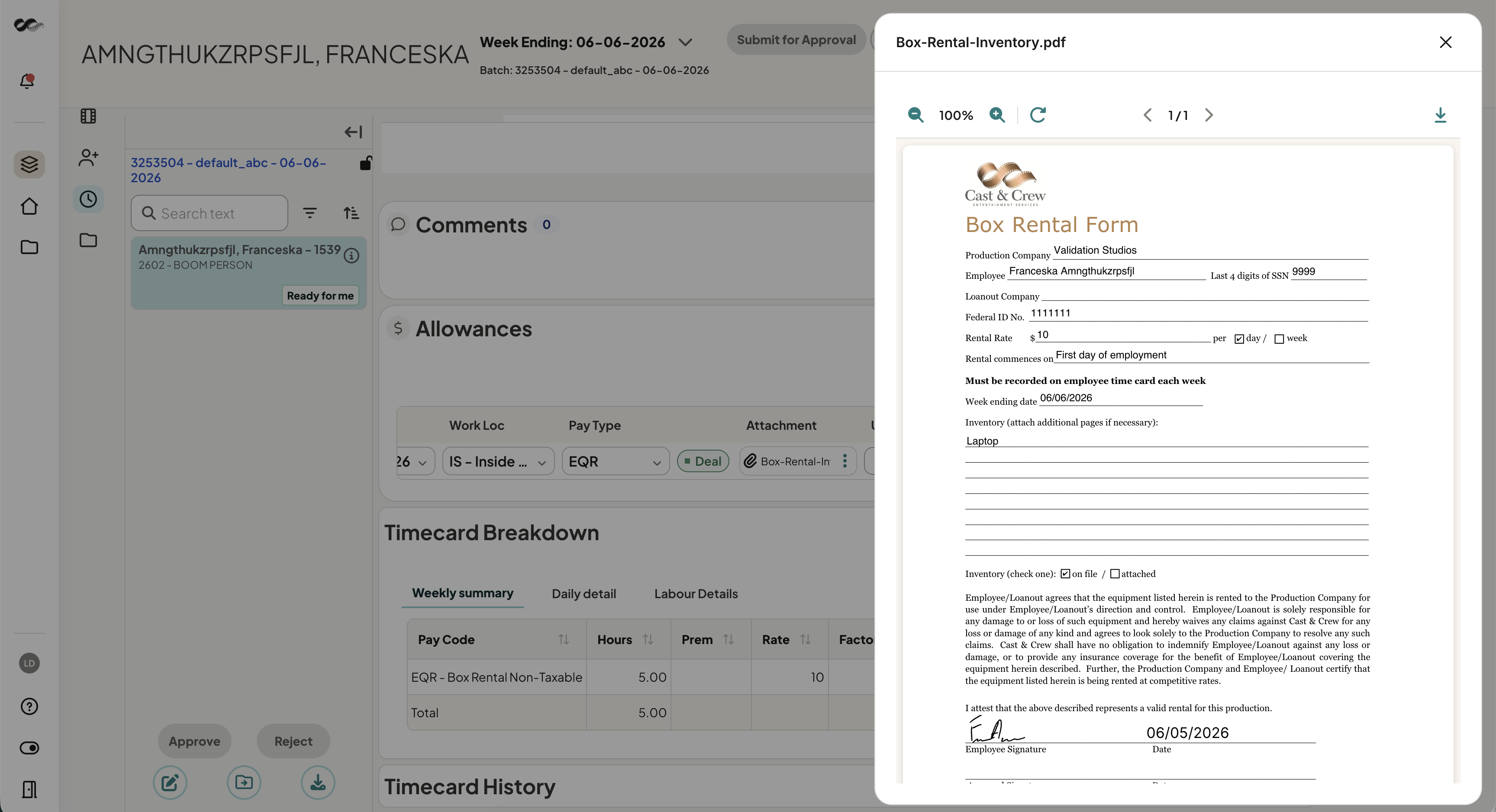Click the edit timecard pencil icon

(x=170, y=783)
